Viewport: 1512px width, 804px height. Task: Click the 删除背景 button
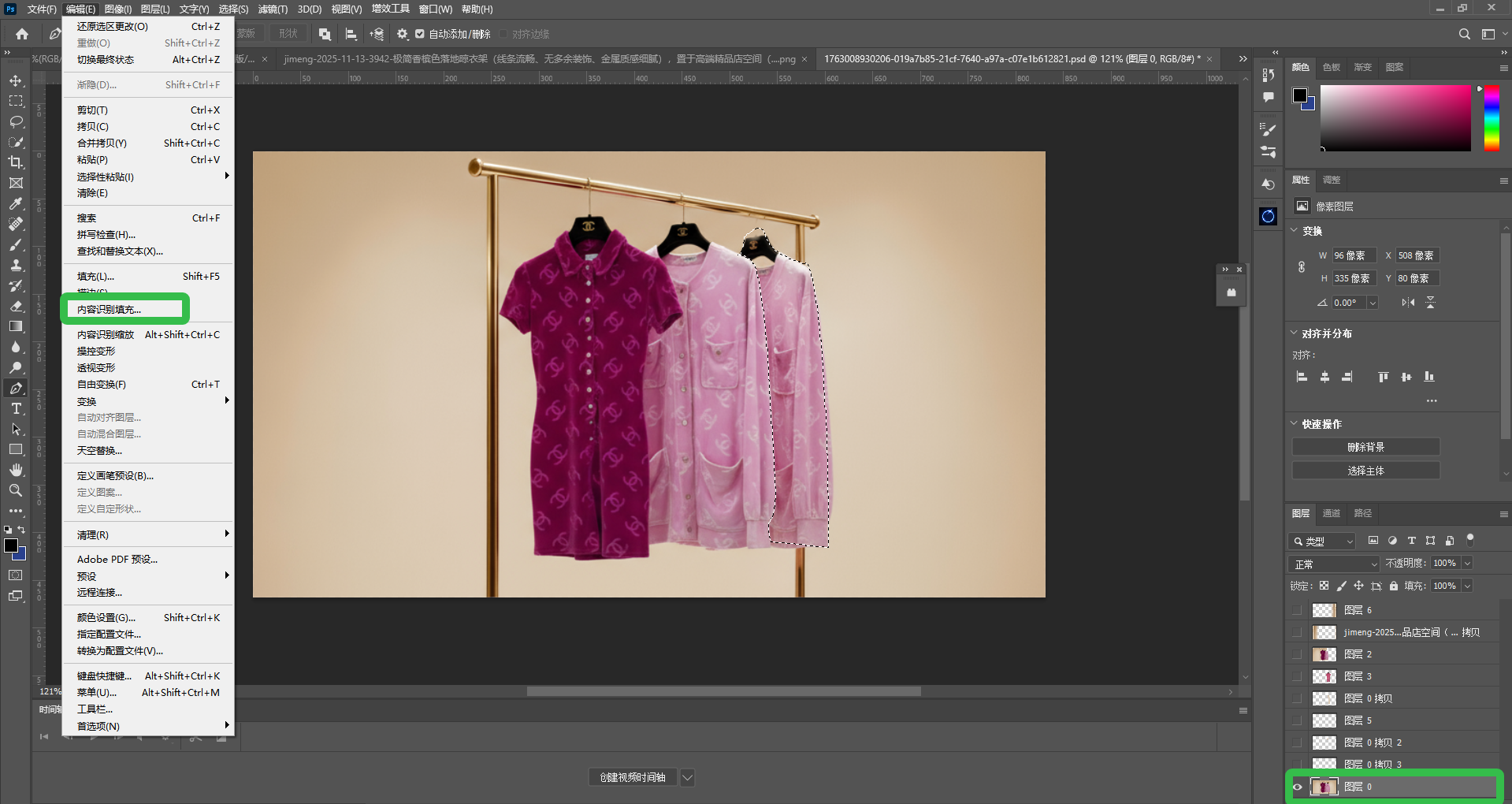point(1365,447)
